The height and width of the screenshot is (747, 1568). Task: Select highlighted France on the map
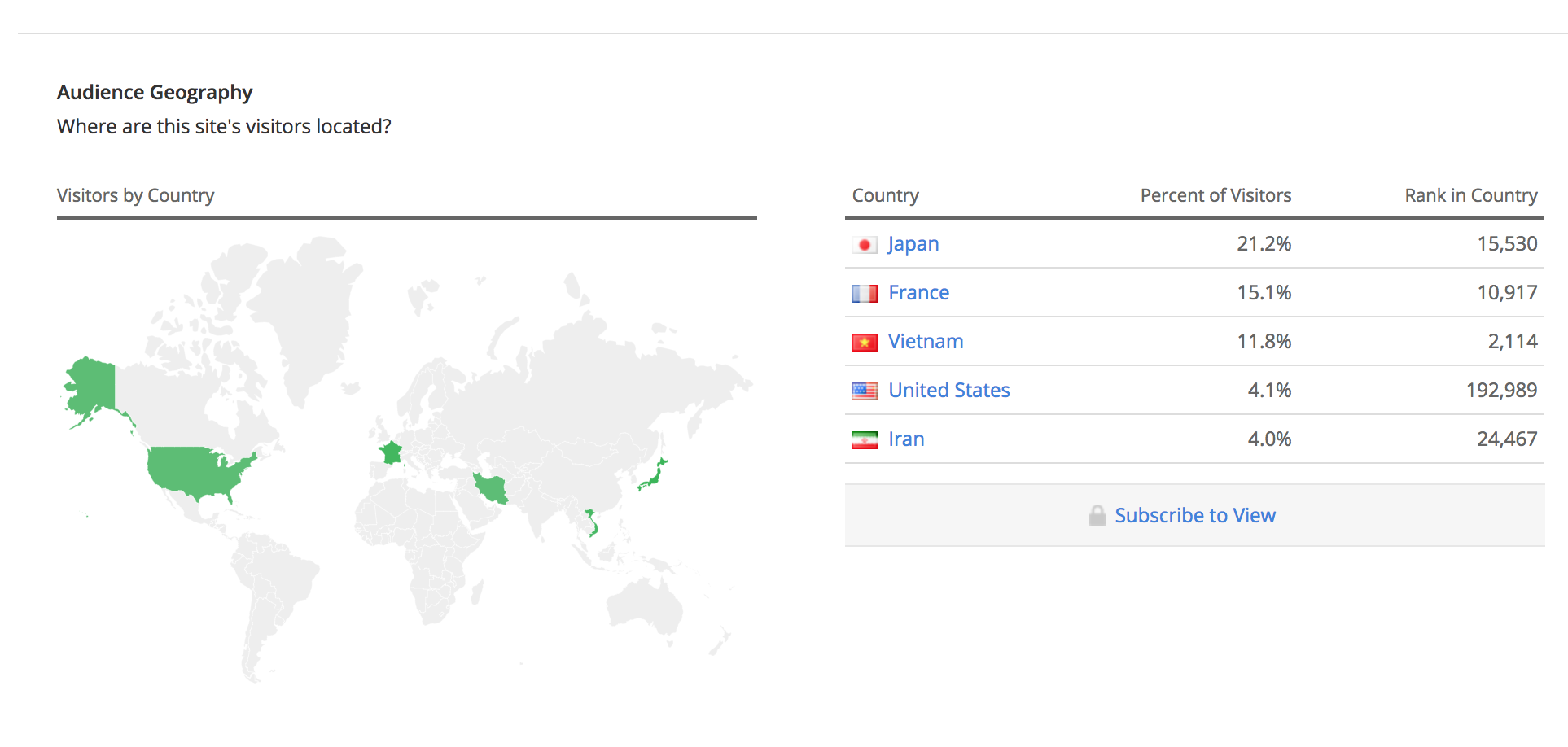click(391, 452)
